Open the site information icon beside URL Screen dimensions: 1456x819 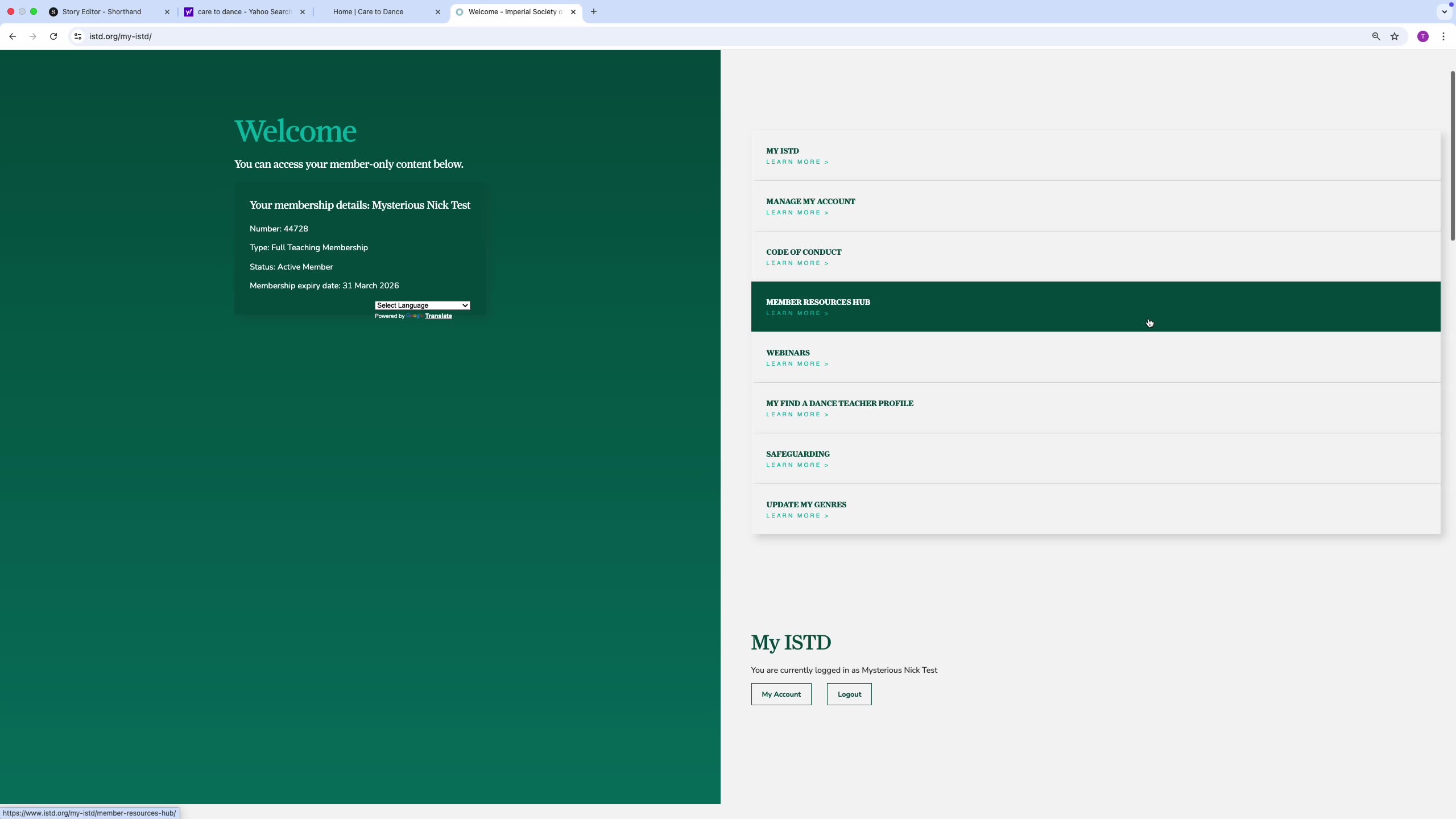[78, 36]
